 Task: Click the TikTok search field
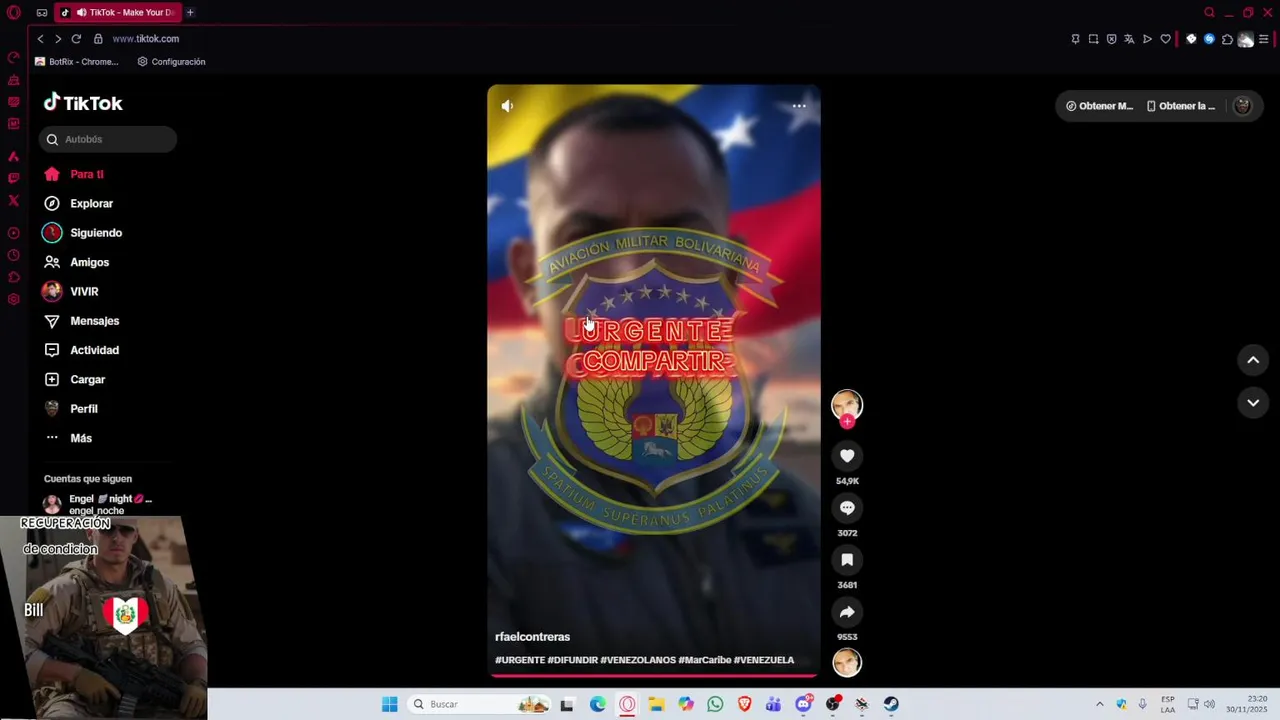click(x=108, y=139)
